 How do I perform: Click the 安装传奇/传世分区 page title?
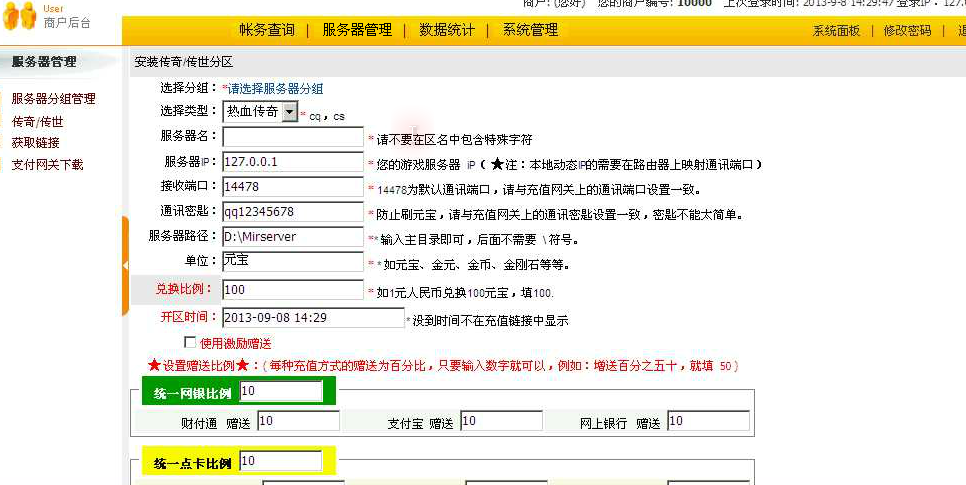[184, 62]
